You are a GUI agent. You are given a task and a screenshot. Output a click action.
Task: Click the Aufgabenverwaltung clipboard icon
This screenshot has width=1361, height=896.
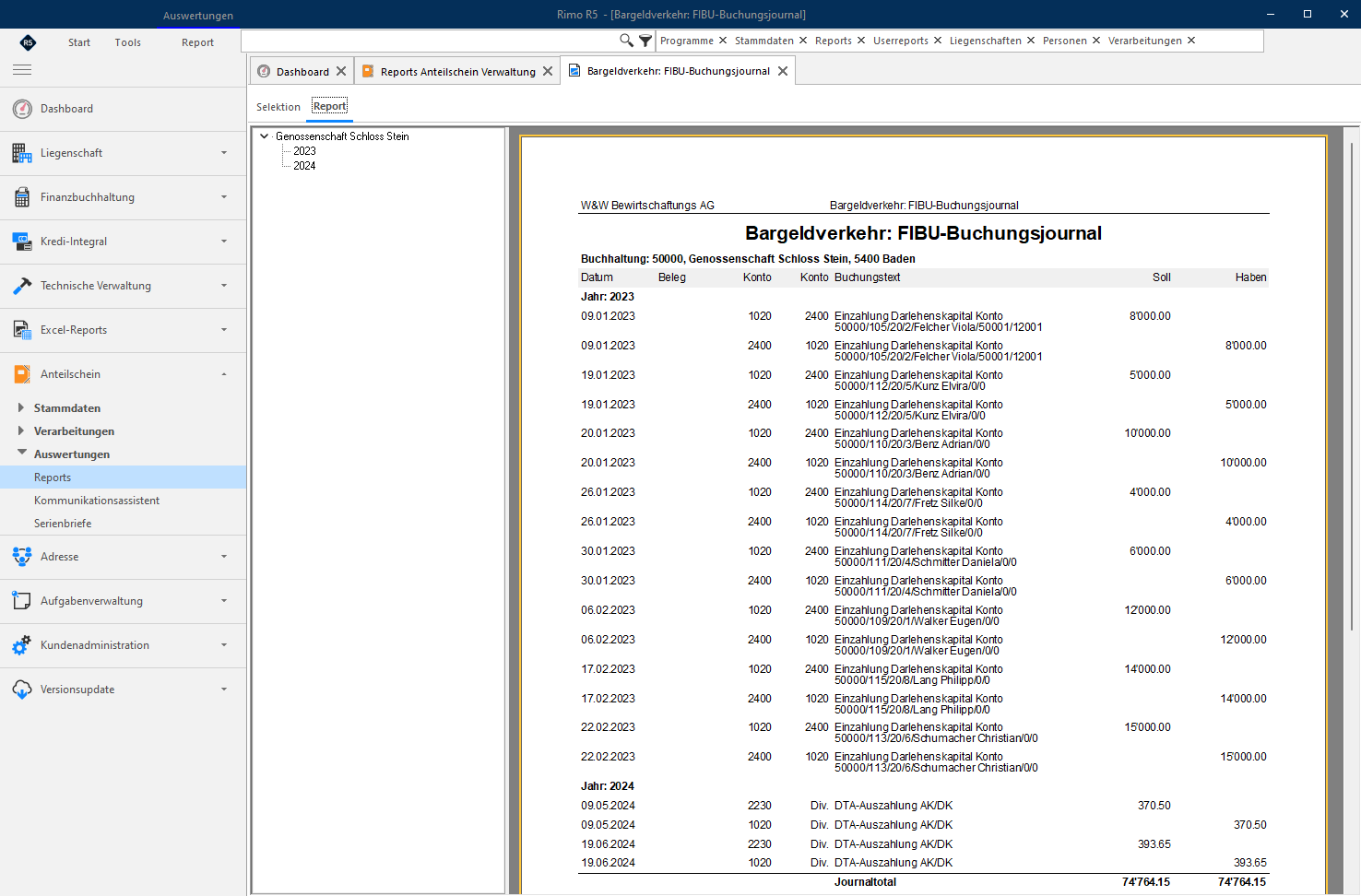click(22, 601)
